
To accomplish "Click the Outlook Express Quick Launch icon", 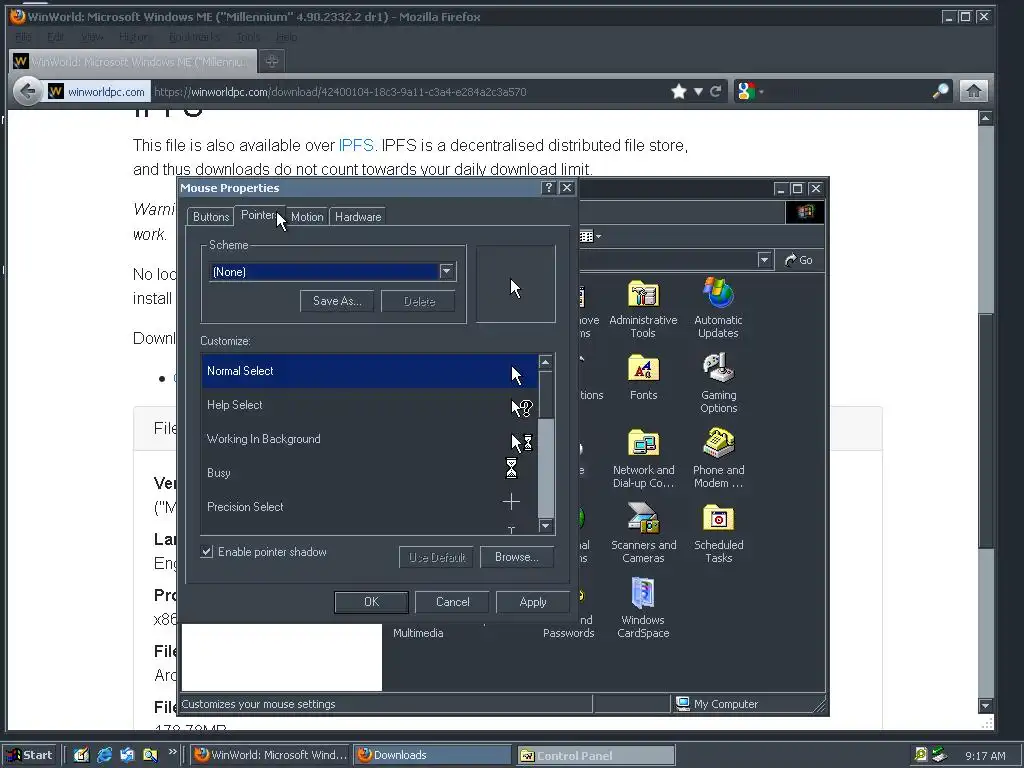I will coord(127,755).
